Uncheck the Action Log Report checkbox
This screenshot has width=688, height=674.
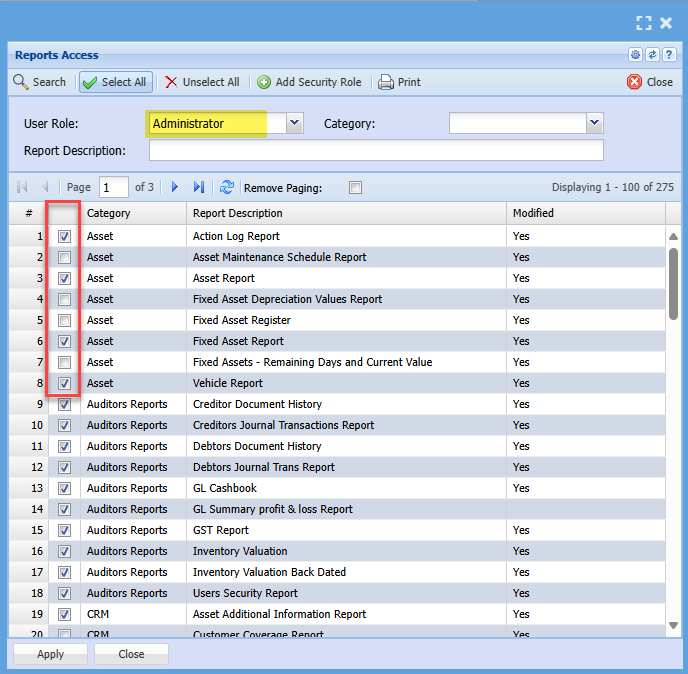(x=65, y=237)
